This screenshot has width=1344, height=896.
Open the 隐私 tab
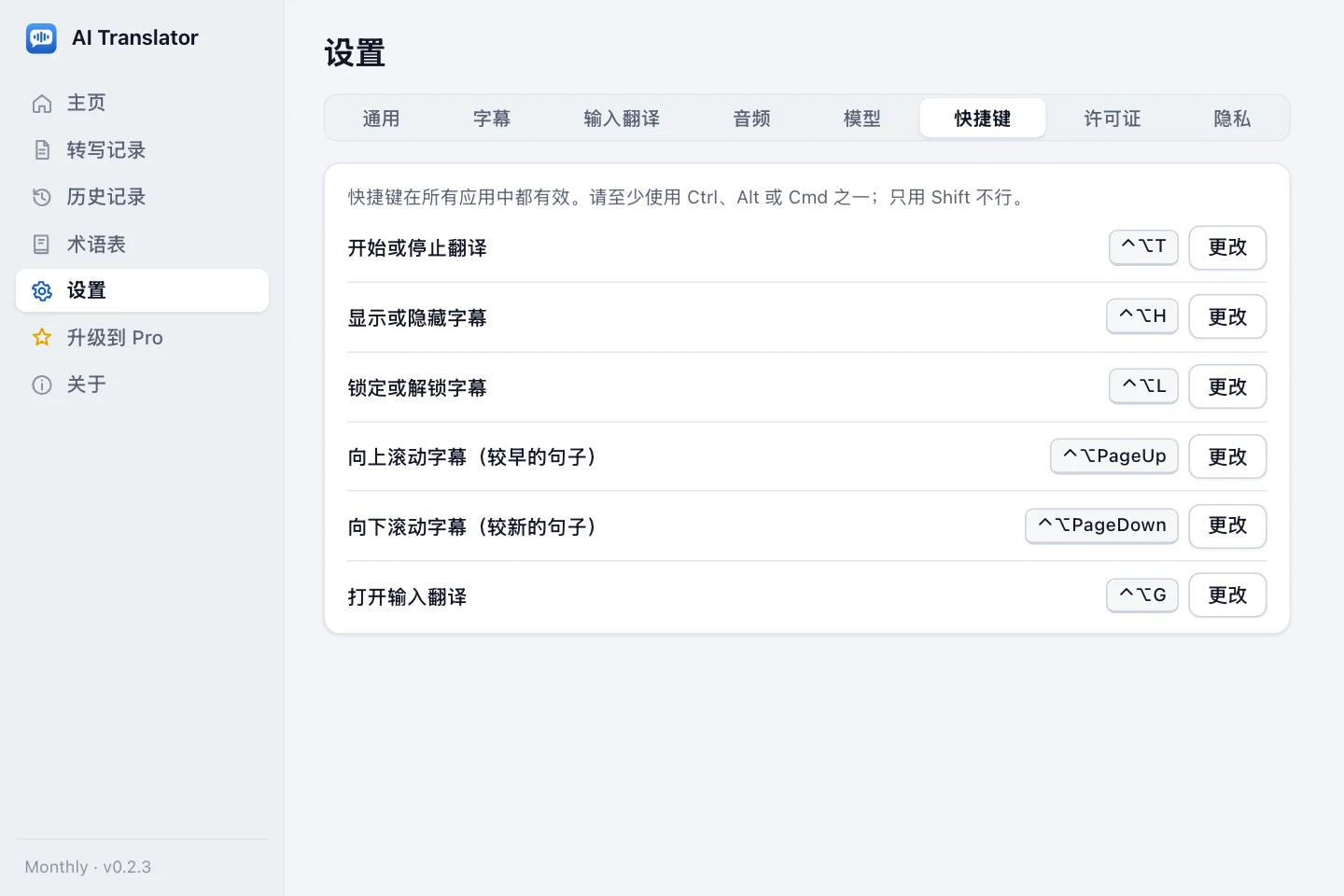[x=1232, y=119]
